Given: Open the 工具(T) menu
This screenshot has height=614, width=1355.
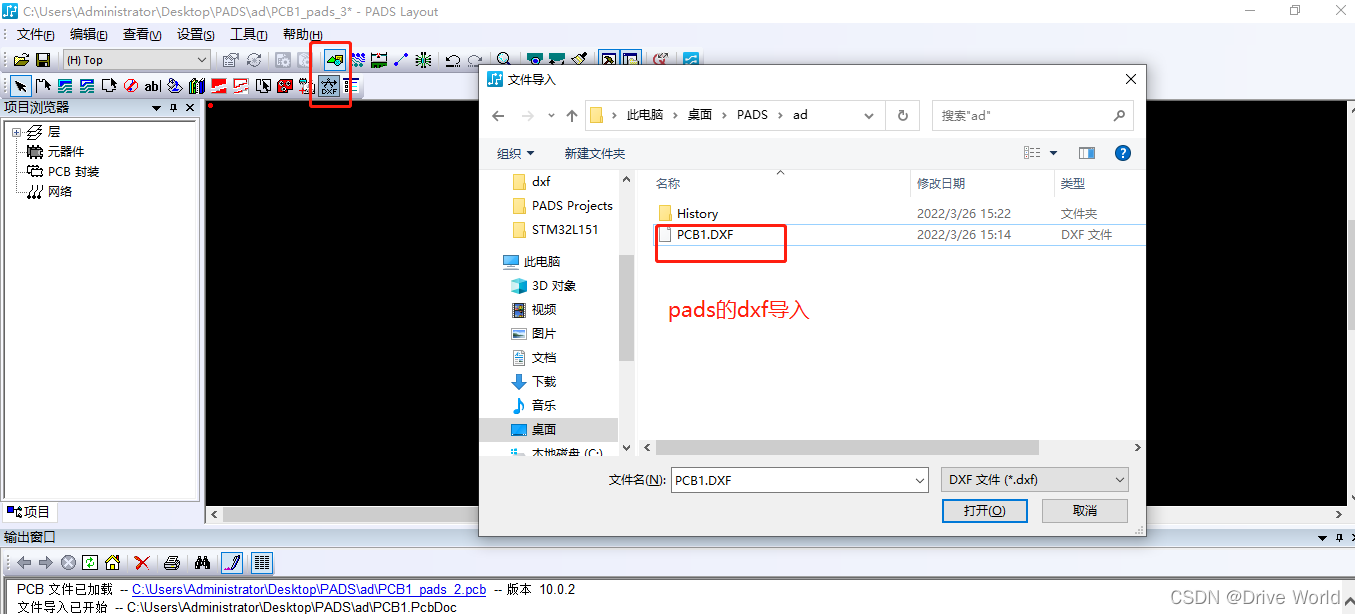Looking at the screenshot, I should coord(249,34).
